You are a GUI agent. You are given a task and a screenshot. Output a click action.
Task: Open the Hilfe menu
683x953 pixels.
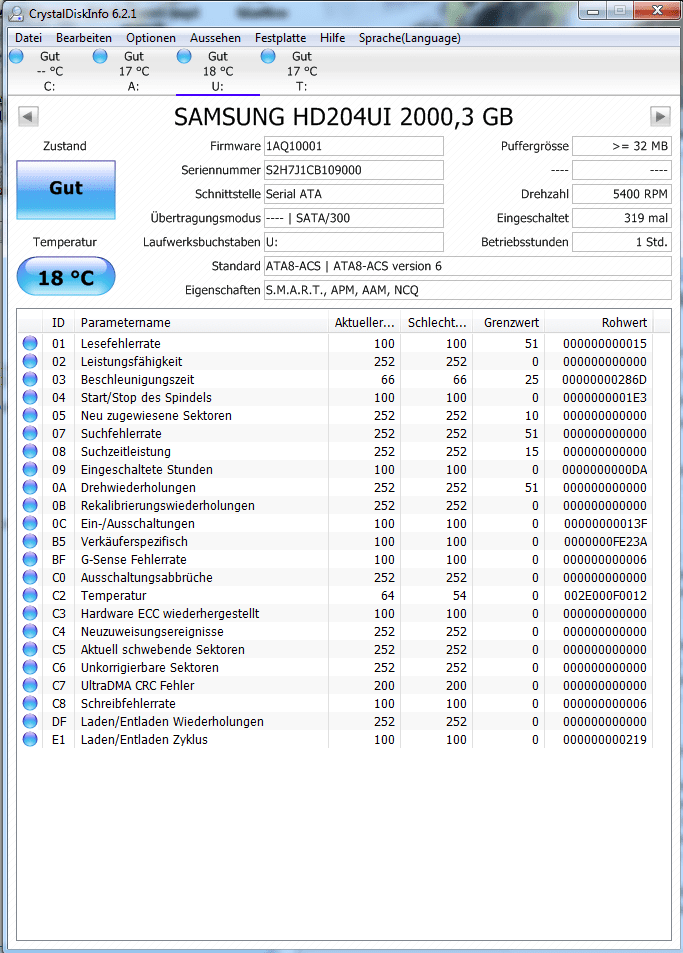(x=332, y=38)
